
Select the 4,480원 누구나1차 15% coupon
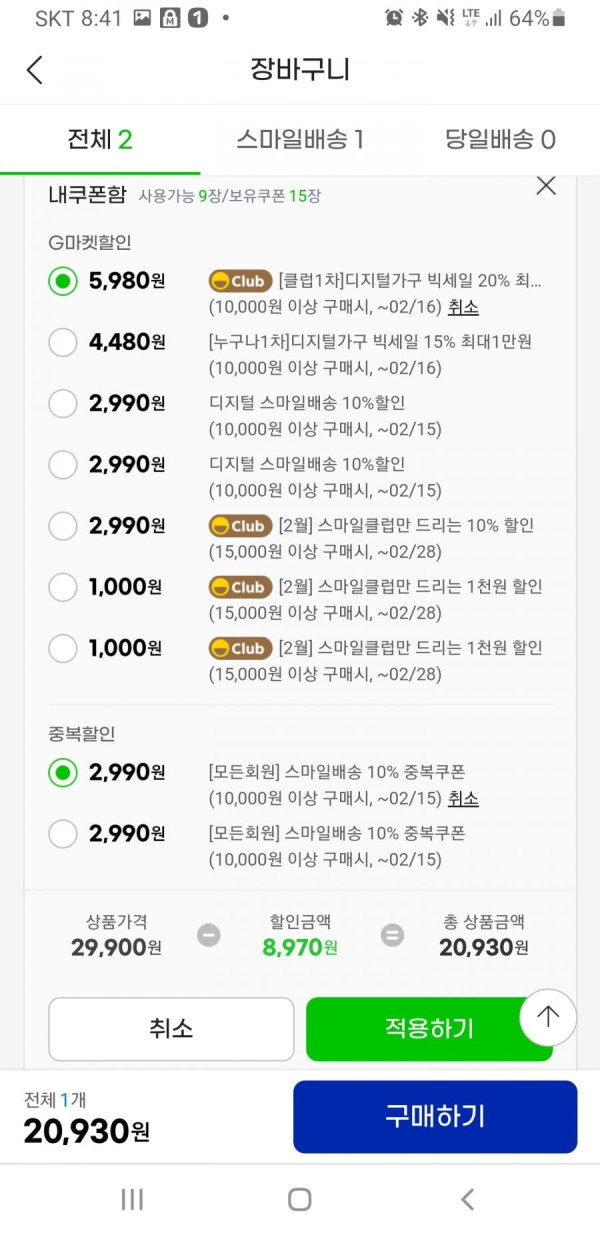coord(63,342)
